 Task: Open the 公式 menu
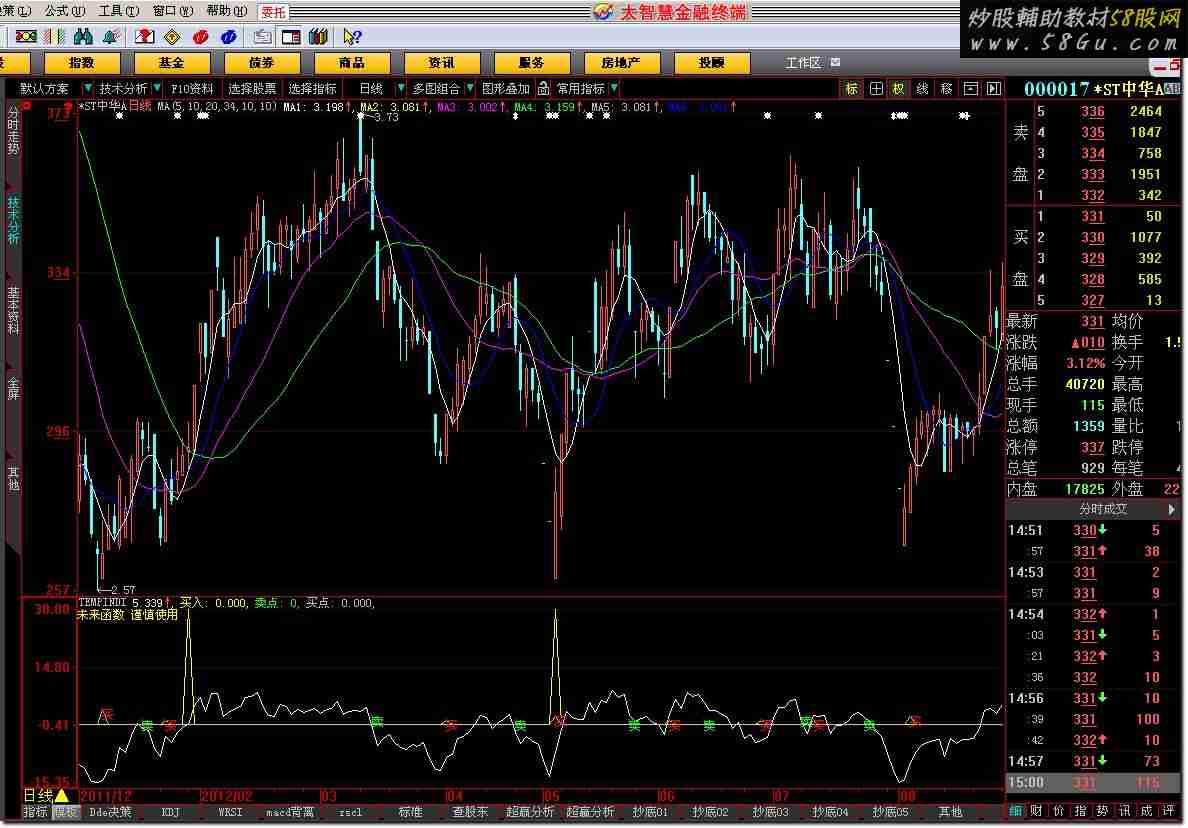64,11
